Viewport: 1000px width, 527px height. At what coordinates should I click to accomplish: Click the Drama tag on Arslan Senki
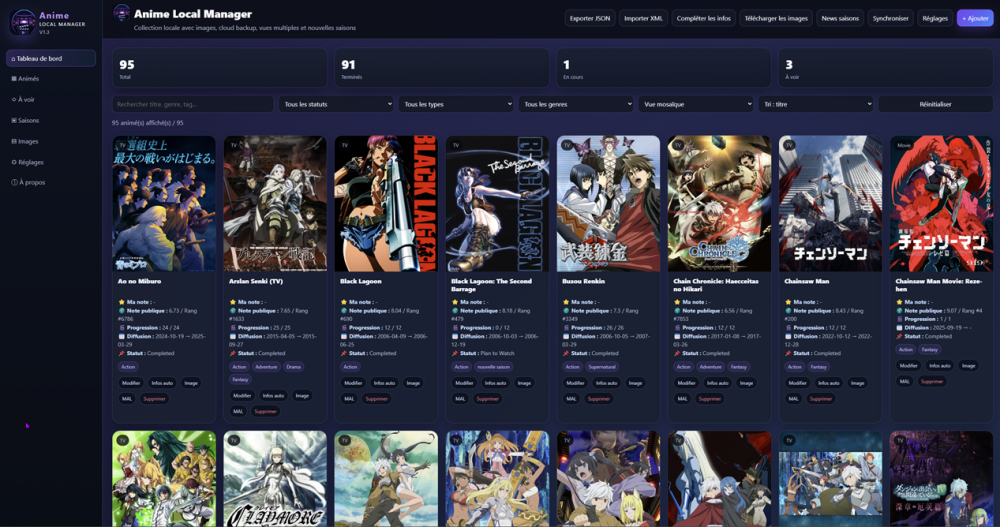(x=293, y=367)
